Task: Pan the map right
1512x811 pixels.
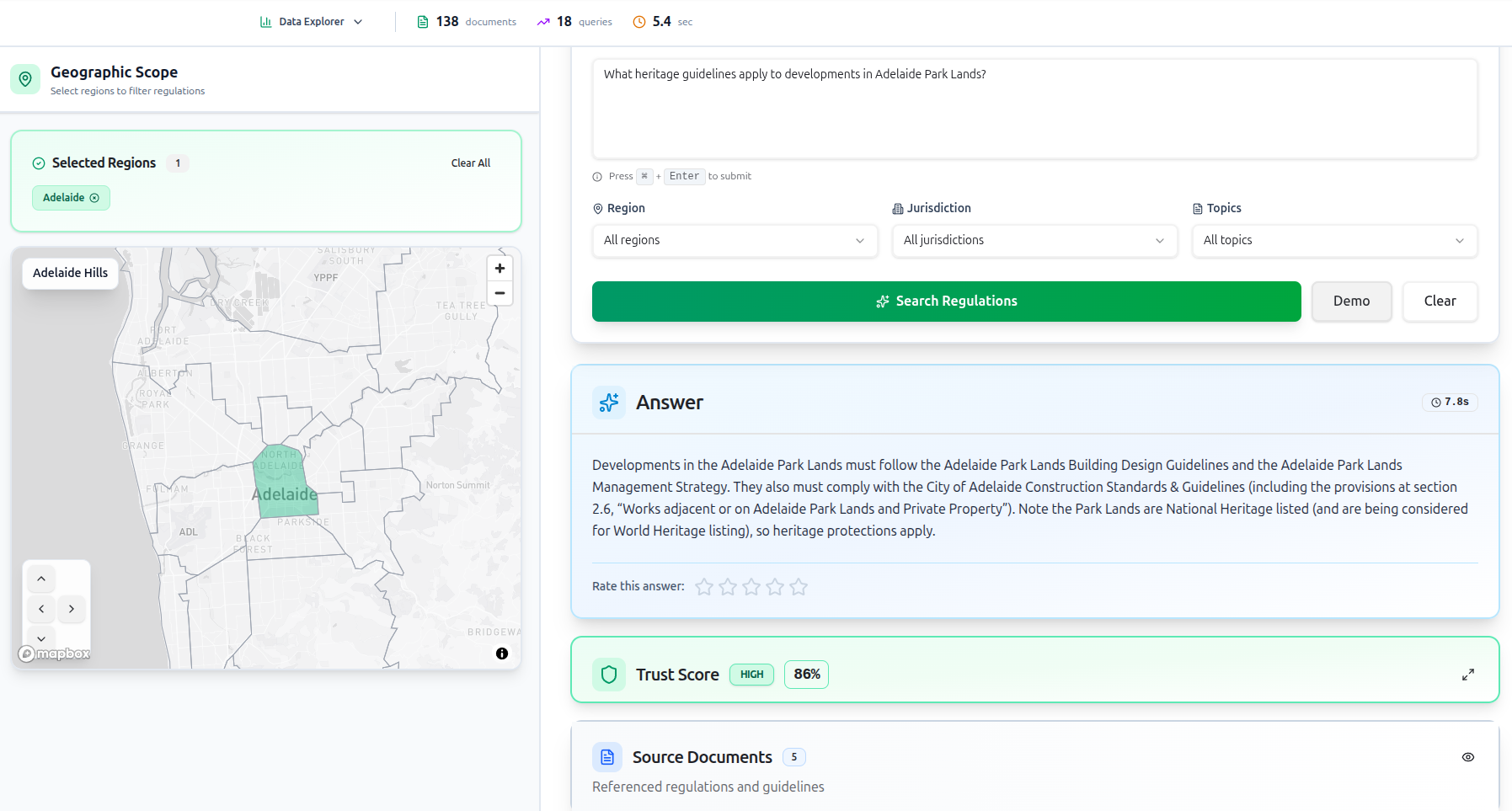Action: click(x=72, y=609)
